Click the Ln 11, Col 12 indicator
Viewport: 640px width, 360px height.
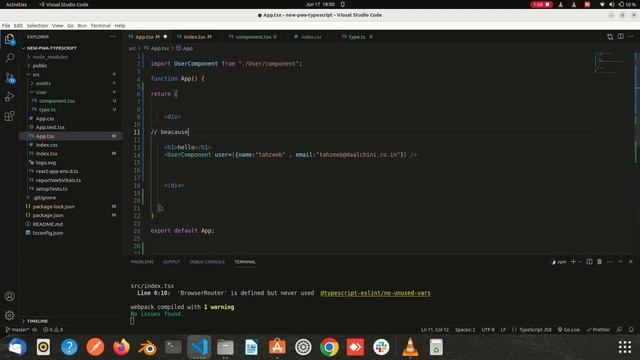tap(435, 329)
